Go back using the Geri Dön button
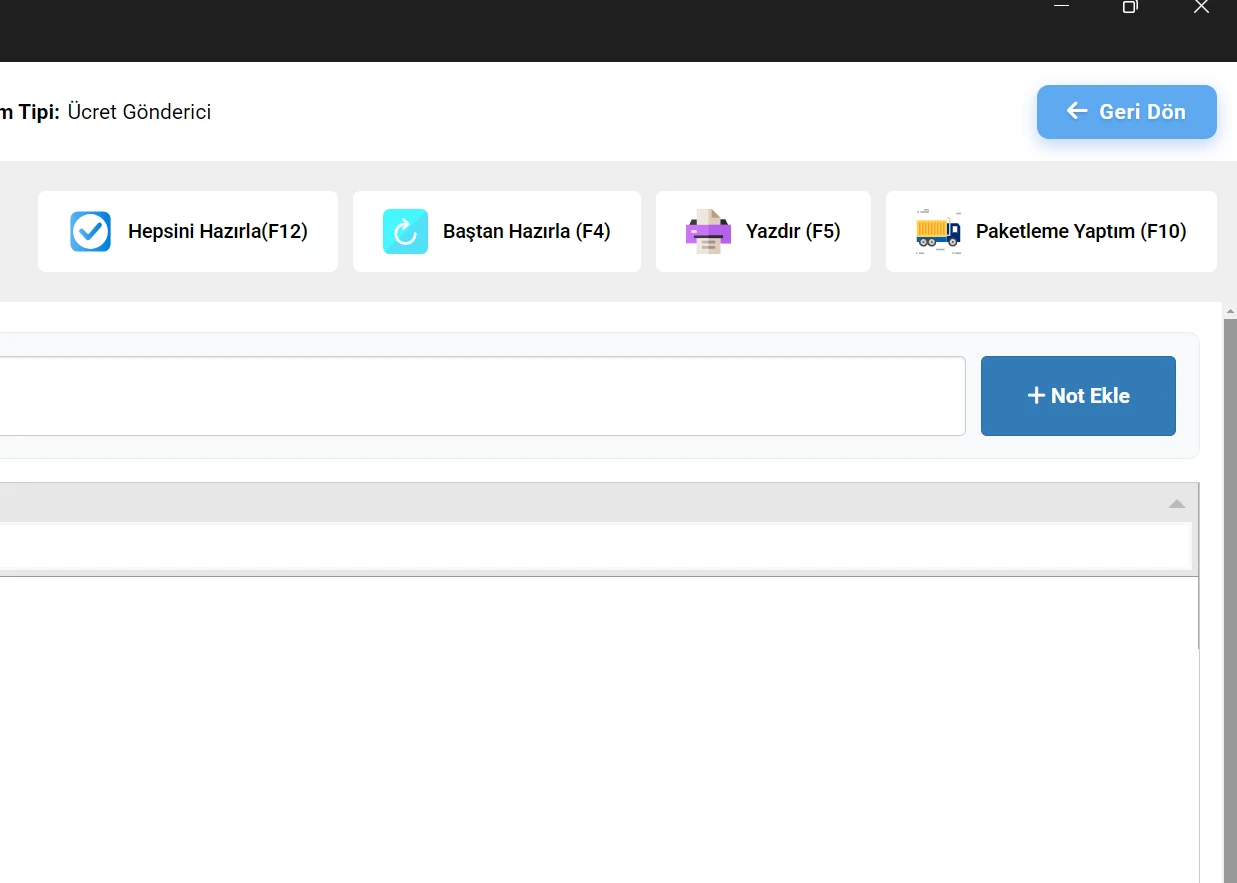Screen dimensions: 1237x883 tap(1126, 111)
